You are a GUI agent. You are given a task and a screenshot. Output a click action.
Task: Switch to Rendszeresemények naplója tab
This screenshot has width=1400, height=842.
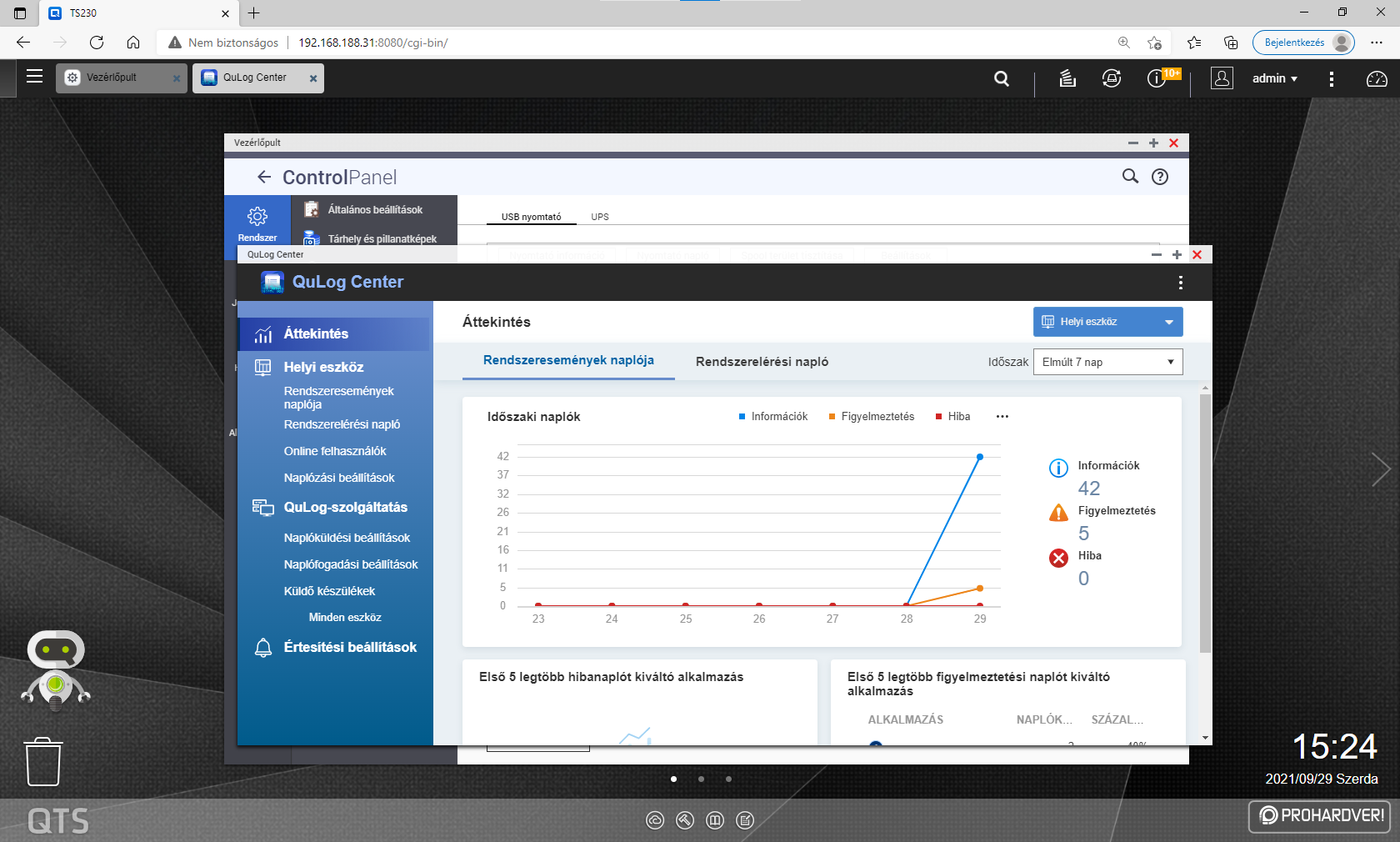[x=568, y=360]
